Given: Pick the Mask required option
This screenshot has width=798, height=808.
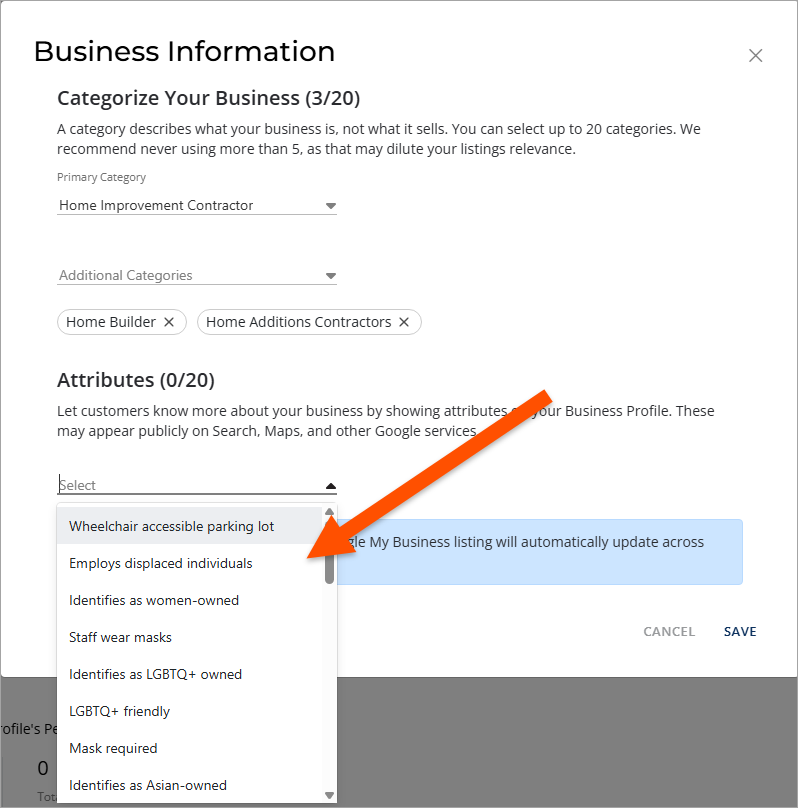Looking at the screenshot, I should (x=113, y=748).
